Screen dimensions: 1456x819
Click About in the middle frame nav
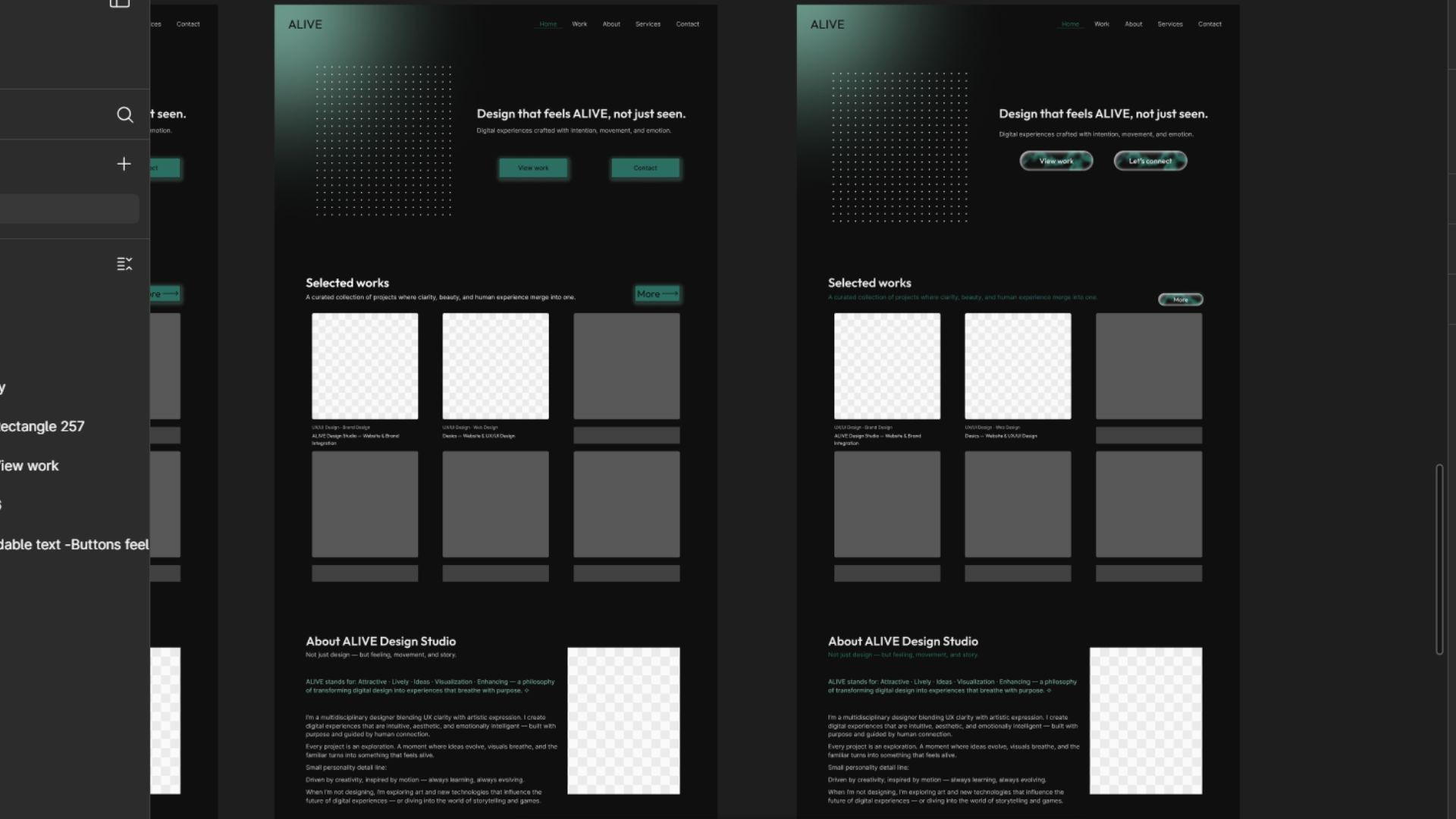tap(611, 24)
